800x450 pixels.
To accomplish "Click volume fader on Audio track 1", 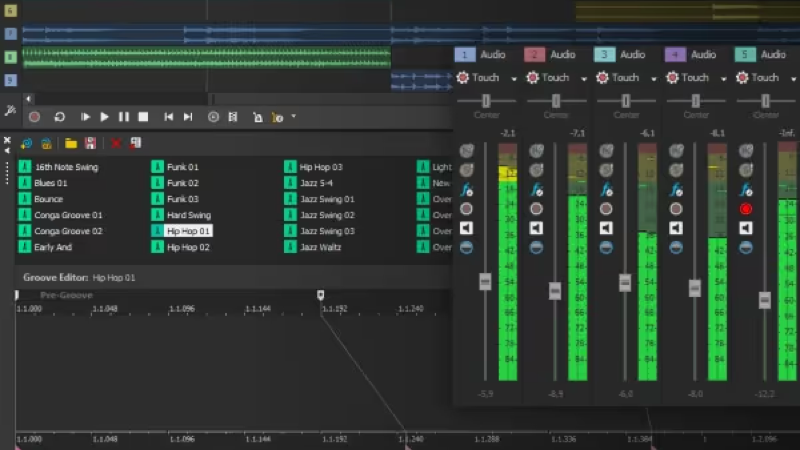I will [x=485, y=281].
